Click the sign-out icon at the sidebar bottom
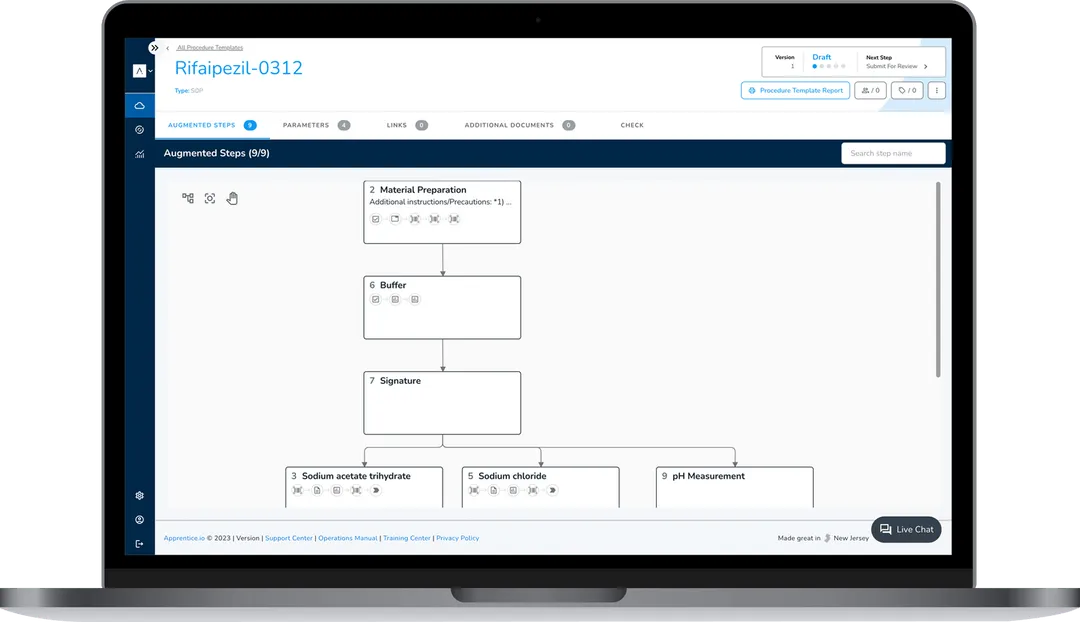Viewport: 1080px width, 622px height. tap(139, 543)
